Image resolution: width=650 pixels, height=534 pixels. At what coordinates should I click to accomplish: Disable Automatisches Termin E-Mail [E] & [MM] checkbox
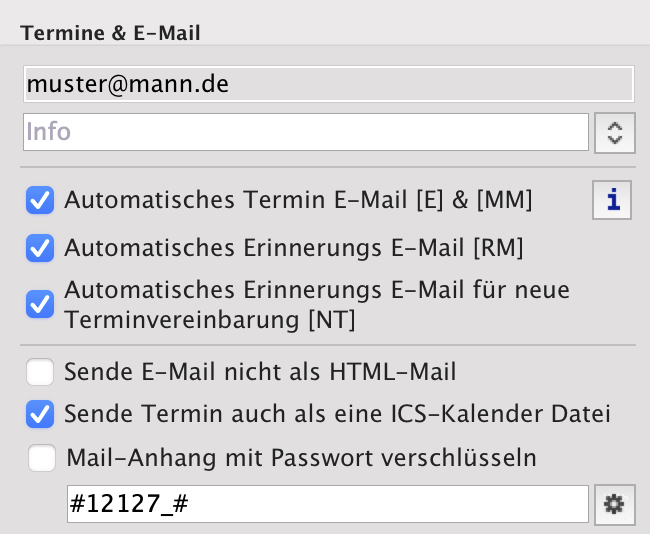tap(40, 201)
